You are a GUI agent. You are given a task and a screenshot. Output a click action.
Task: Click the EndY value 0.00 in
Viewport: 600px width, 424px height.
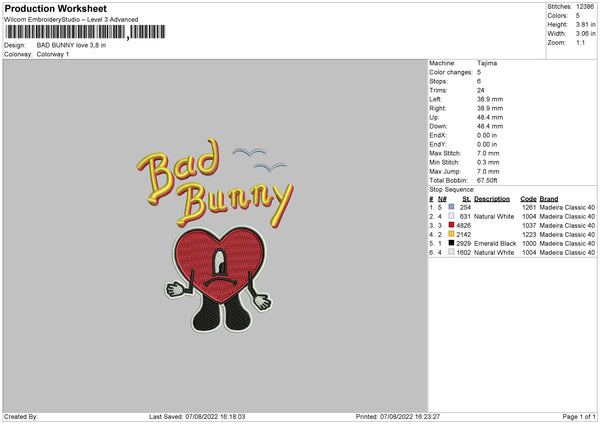487,144
